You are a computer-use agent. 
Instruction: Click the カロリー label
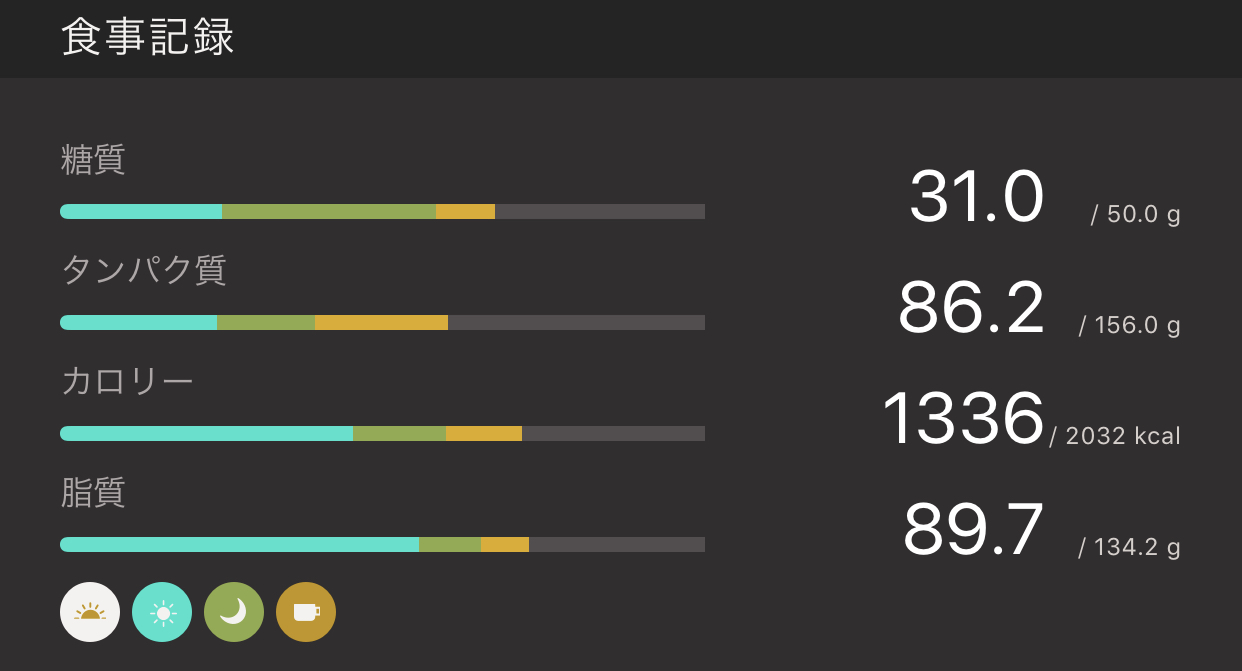[127, 382]
